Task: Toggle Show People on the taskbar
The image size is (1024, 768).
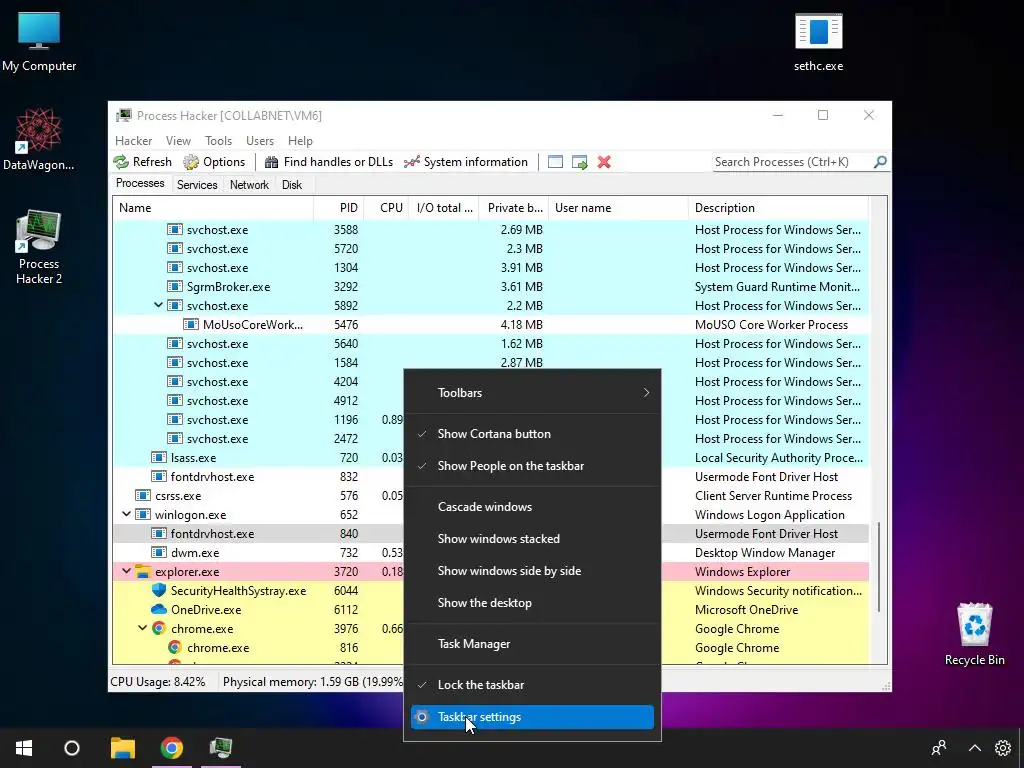Action: [532, 466]
